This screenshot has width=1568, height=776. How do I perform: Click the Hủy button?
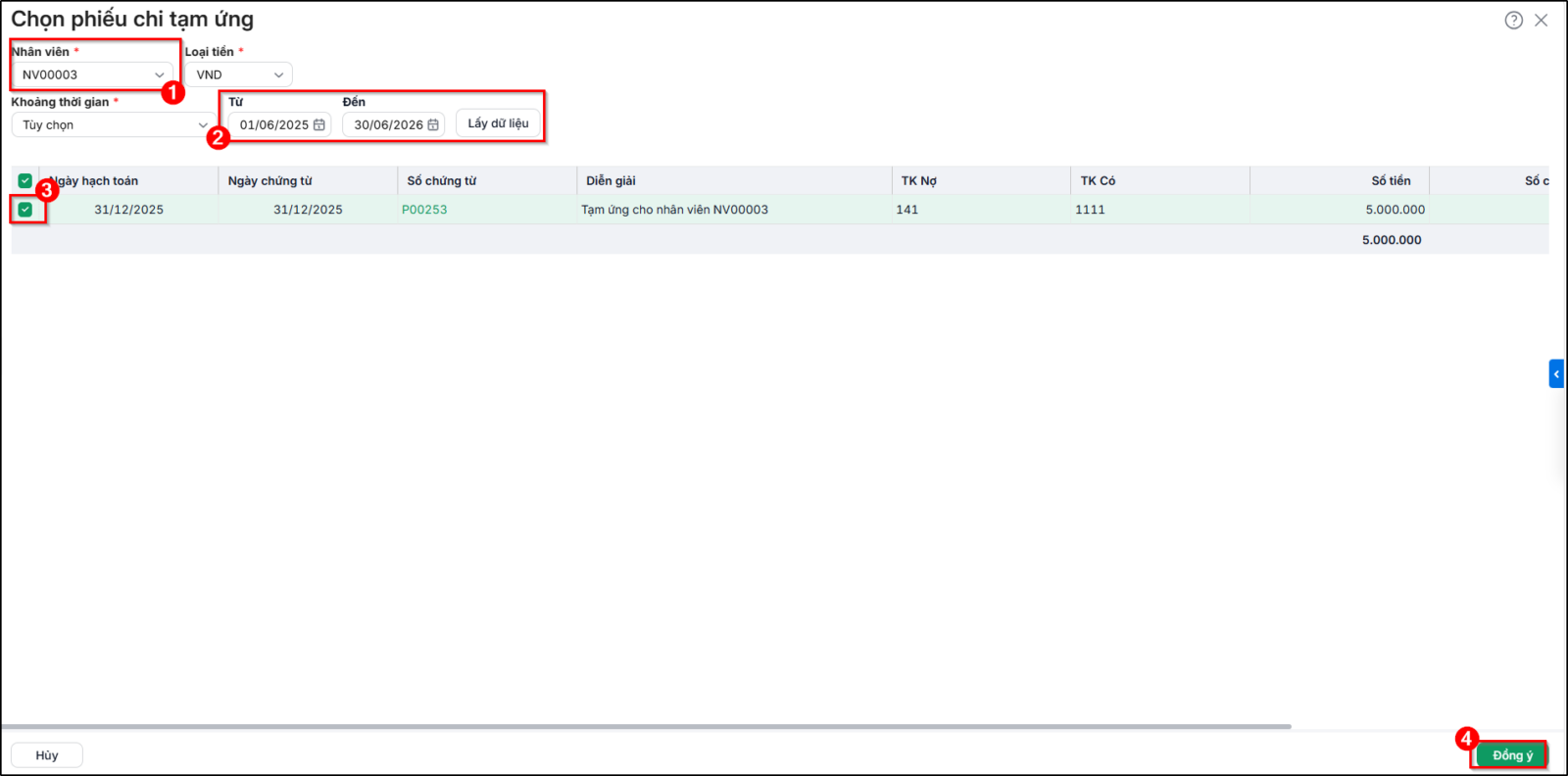click(x=47, y=755)
